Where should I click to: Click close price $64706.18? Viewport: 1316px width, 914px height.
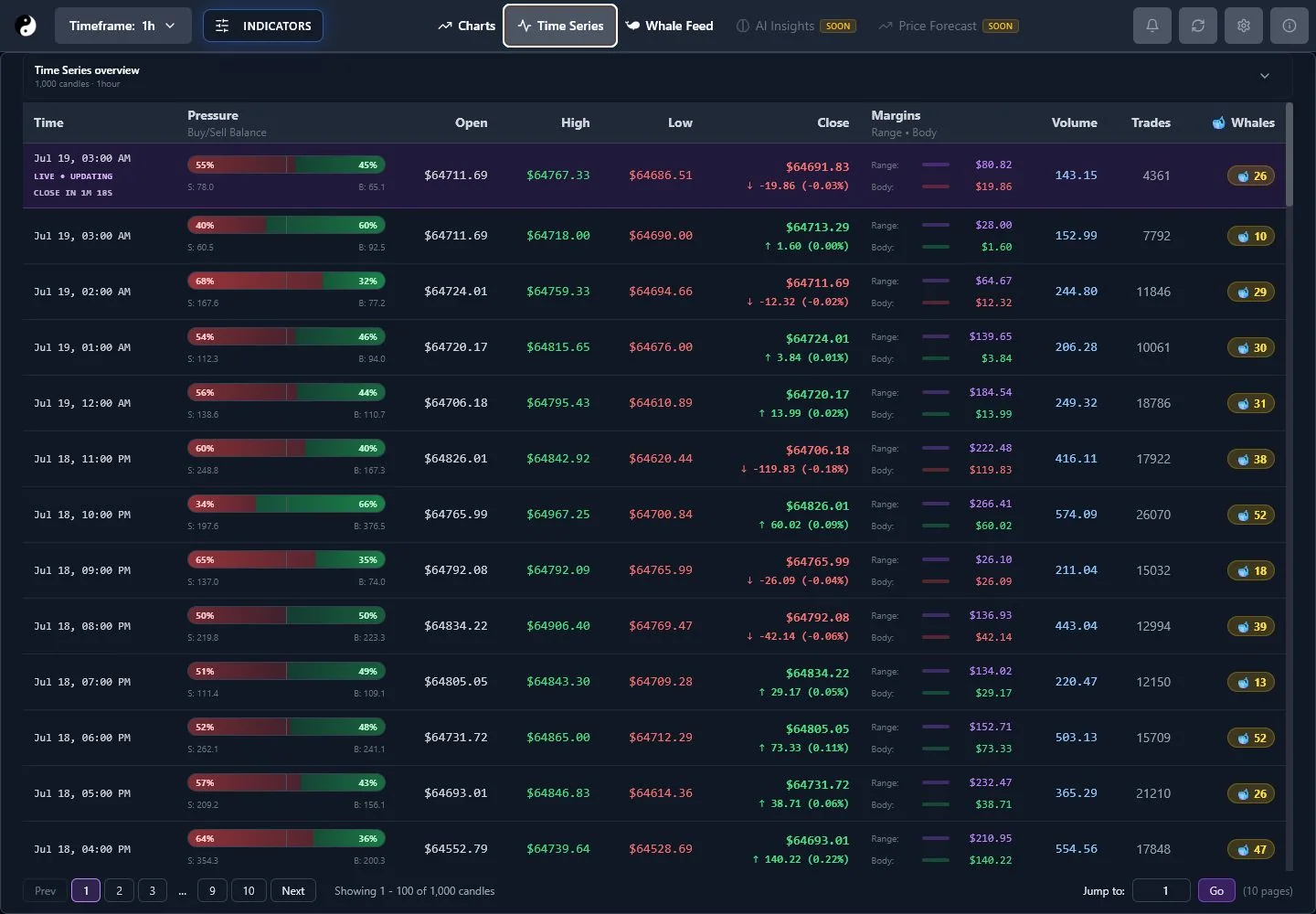click(817, 450)
